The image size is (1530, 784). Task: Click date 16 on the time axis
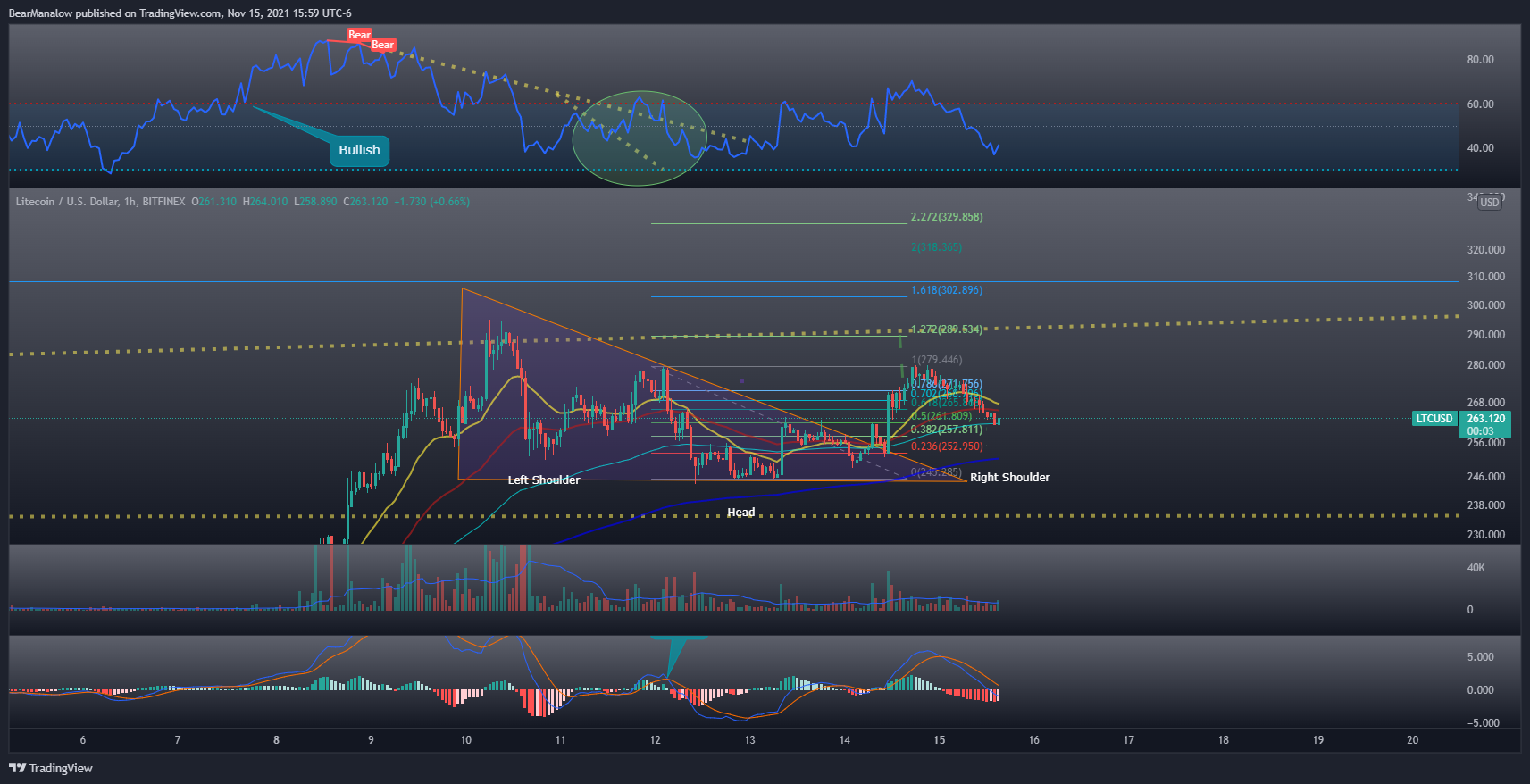pos(1033,740)
